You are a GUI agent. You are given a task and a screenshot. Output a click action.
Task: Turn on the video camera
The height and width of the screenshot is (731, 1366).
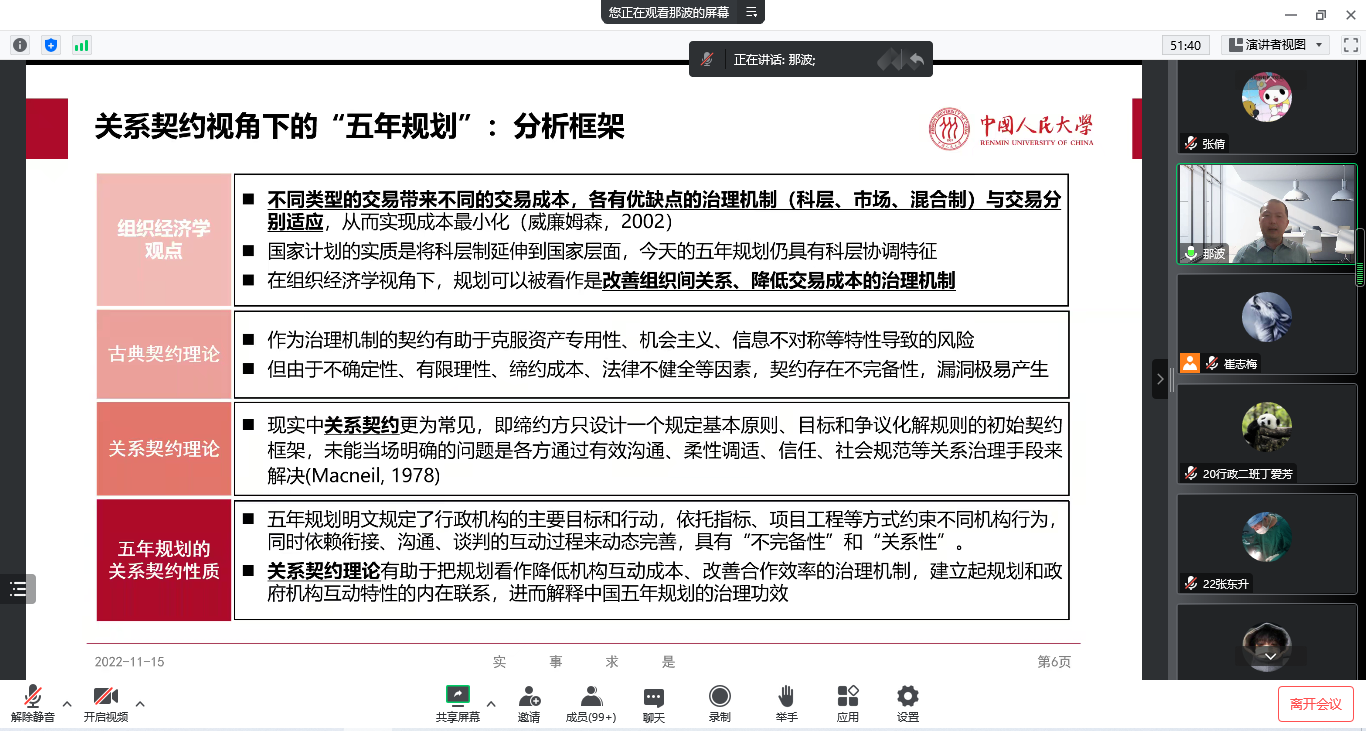[106, 703]
